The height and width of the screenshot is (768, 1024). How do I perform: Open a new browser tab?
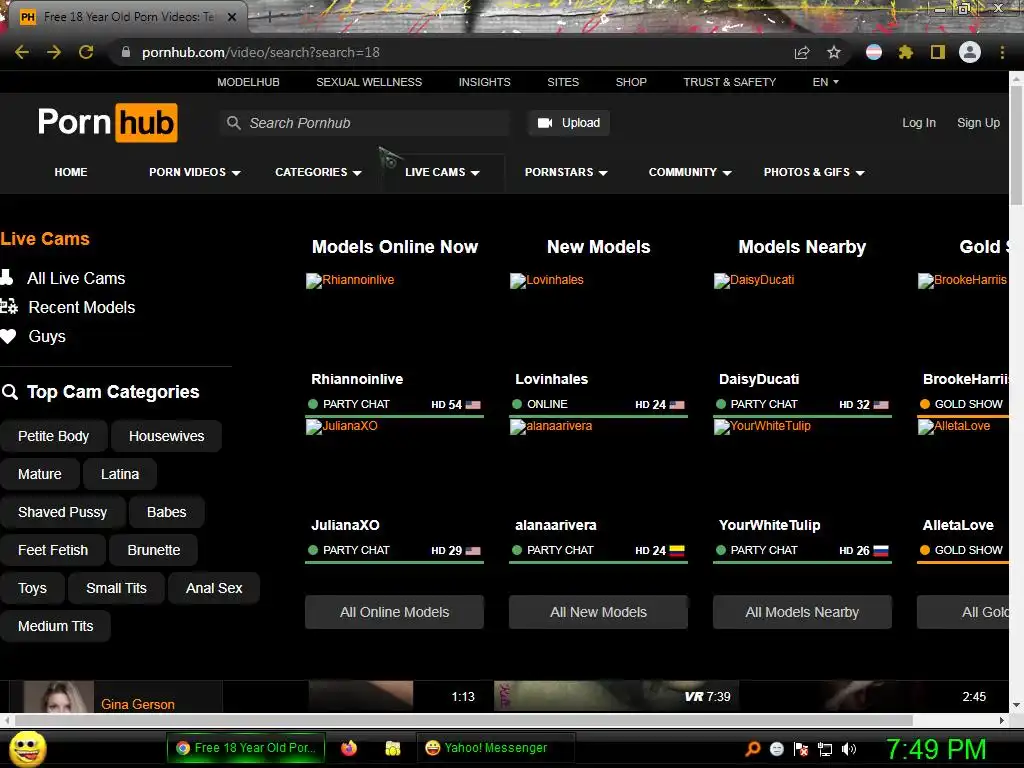point(269,17)
